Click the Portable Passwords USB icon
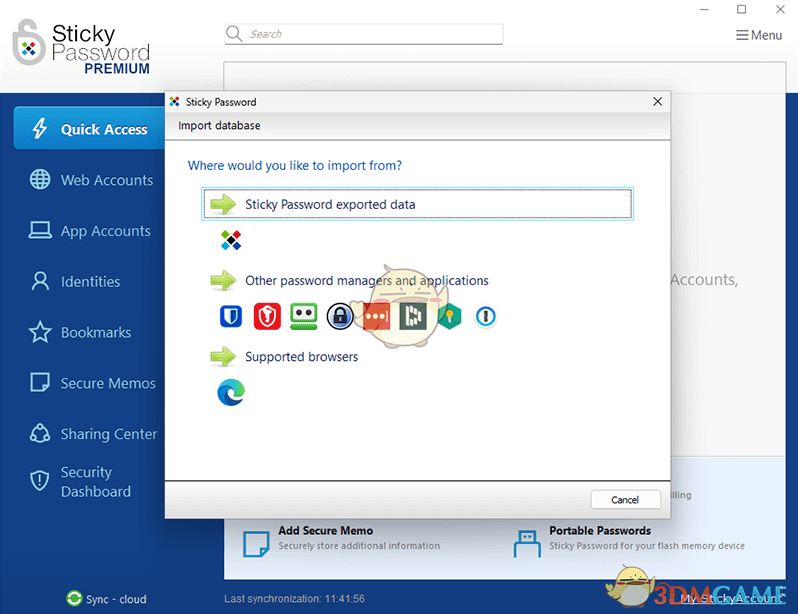The image size is (798, 614). pos(527,544)
